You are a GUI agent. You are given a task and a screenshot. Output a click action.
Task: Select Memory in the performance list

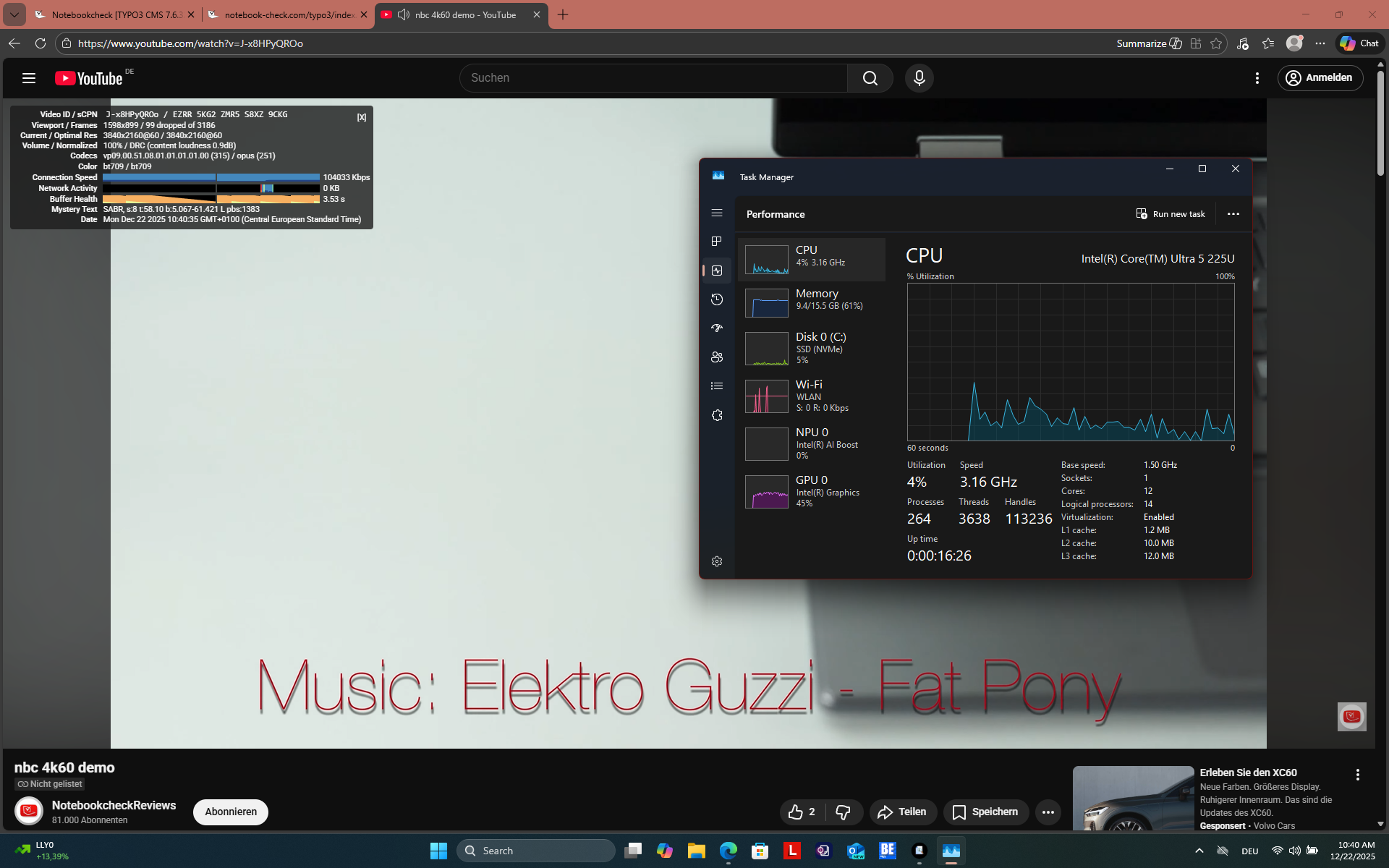coord(811,299)
